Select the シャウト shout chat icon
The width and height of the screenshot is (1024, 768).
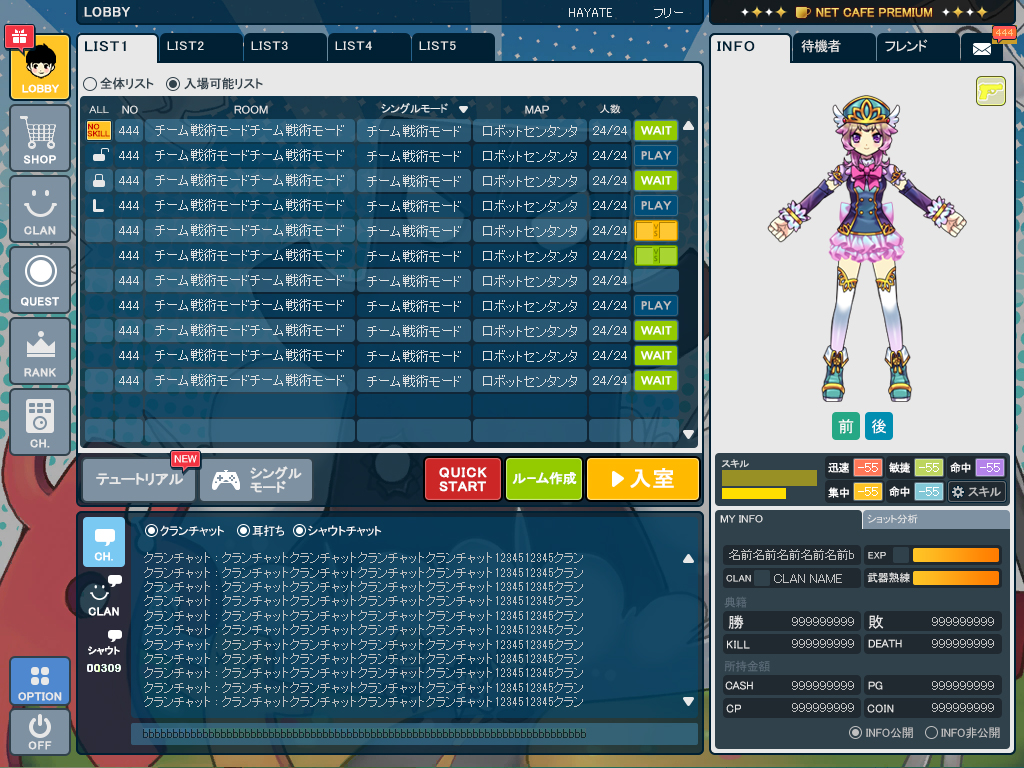pos(104,642)
